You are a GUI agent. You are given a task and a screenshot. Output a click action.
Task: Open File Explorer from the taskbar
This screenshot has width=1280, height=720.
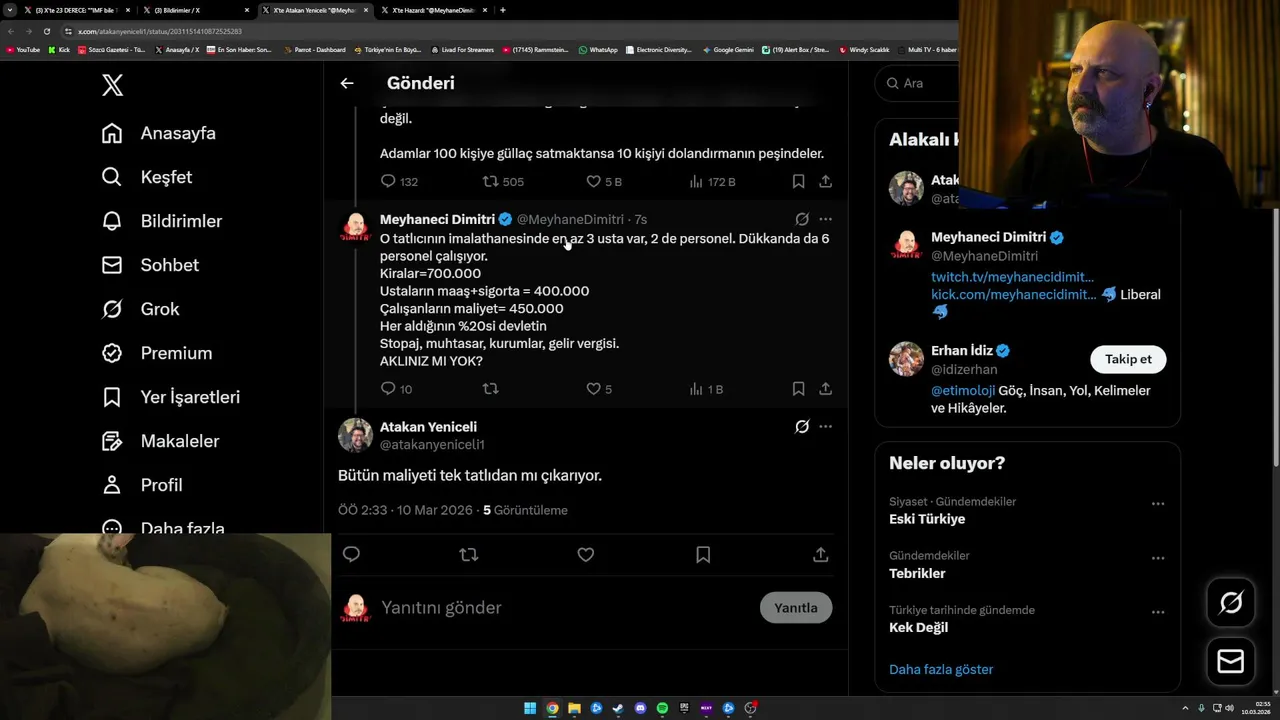pyautogui.click(x=574, y=708)
